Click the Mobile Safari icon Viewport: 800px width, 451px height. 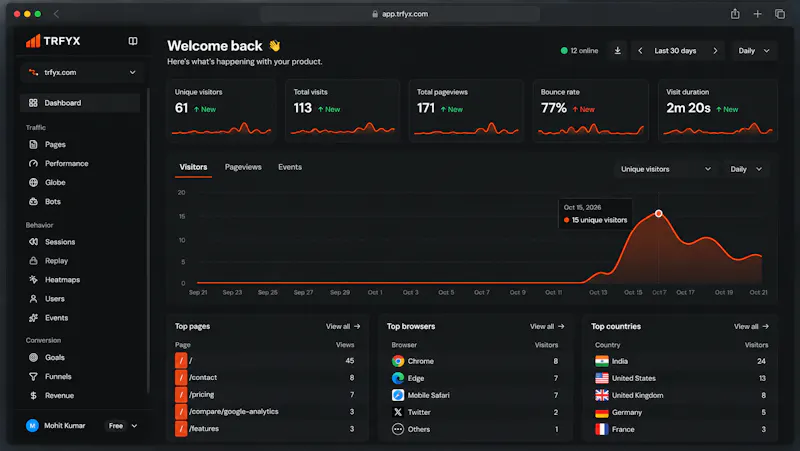coord(398,395)
